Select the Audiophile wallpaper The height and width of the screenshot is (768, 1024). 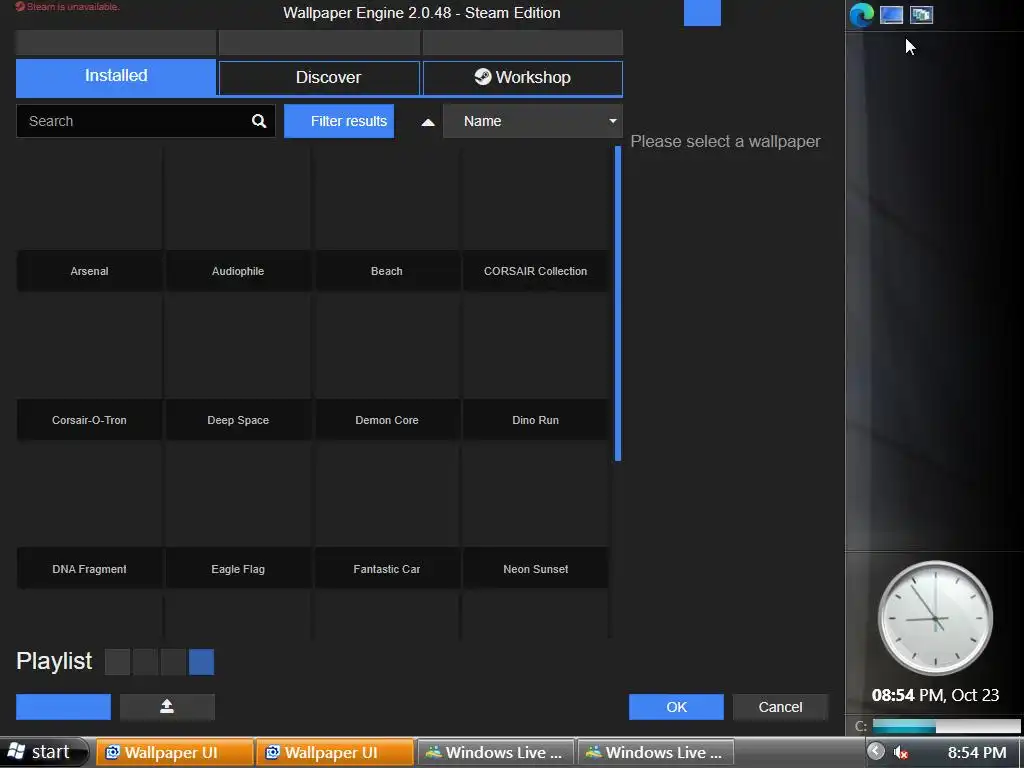(238, 219)
